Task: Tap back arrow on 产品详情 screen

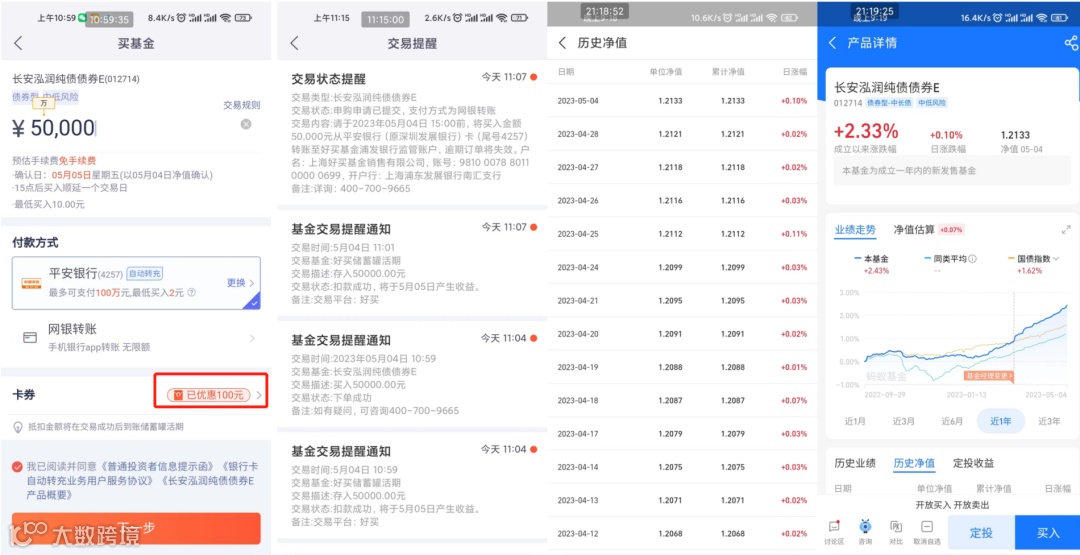Action: click(x=832, y=43)
